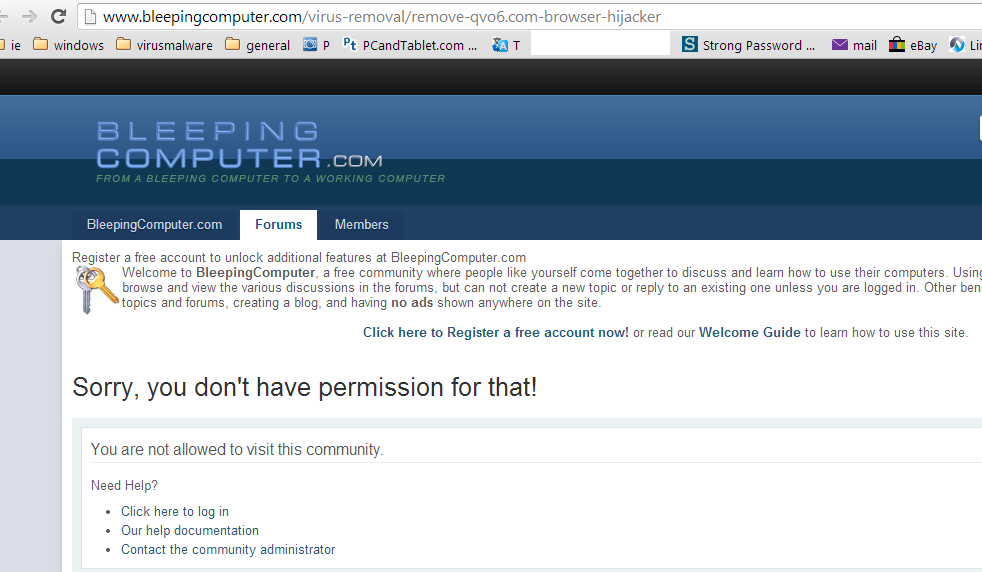The height and width of the screenshot is (572, 982).
Task: Open the 'windows' bookmark folder
Action: tap(68, 45)
